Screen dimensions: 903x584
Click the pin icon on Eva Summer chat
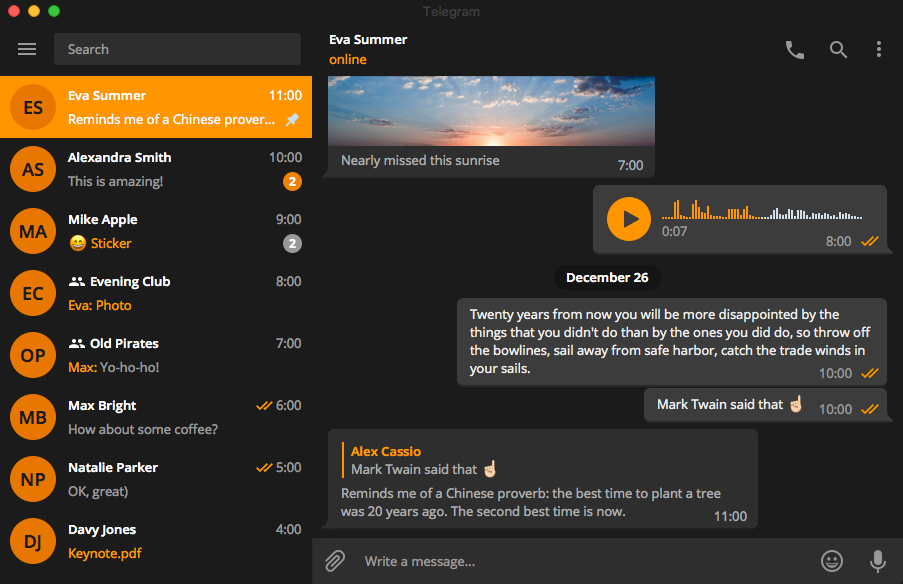click(x=293, y=119)
